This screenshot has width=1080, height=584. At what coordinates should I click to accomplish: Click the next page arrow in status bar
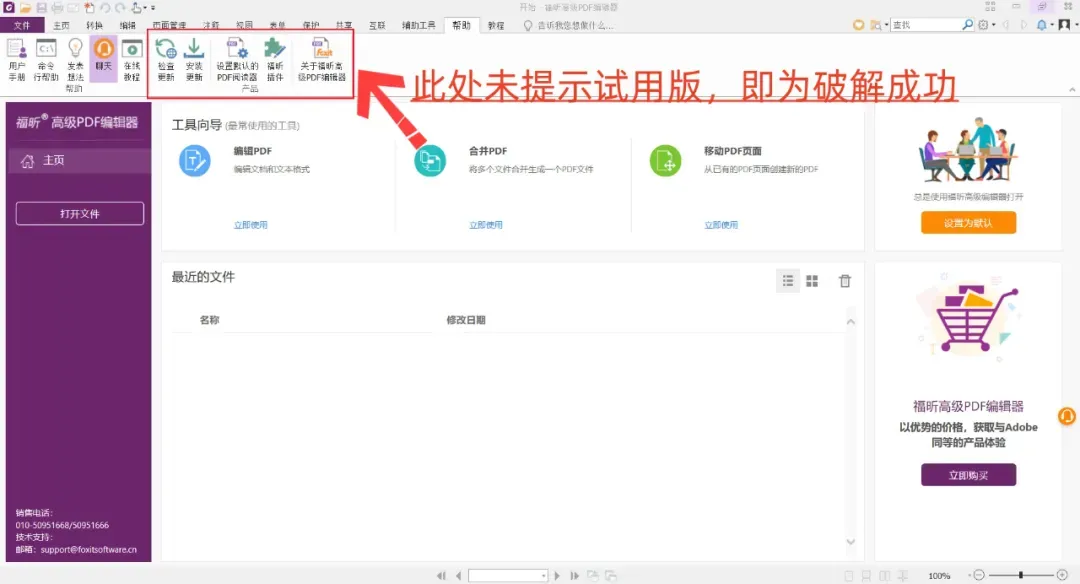tap(557, 576)
